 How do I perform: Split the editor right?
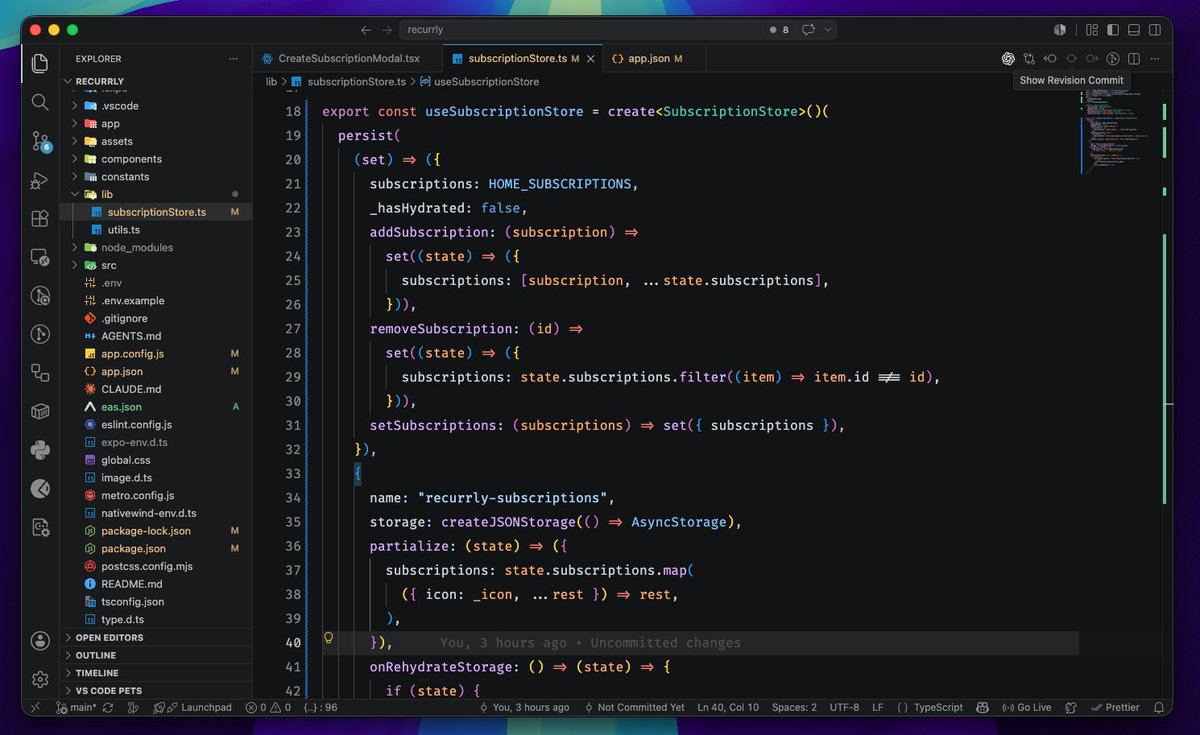(x=1134, y=59)
